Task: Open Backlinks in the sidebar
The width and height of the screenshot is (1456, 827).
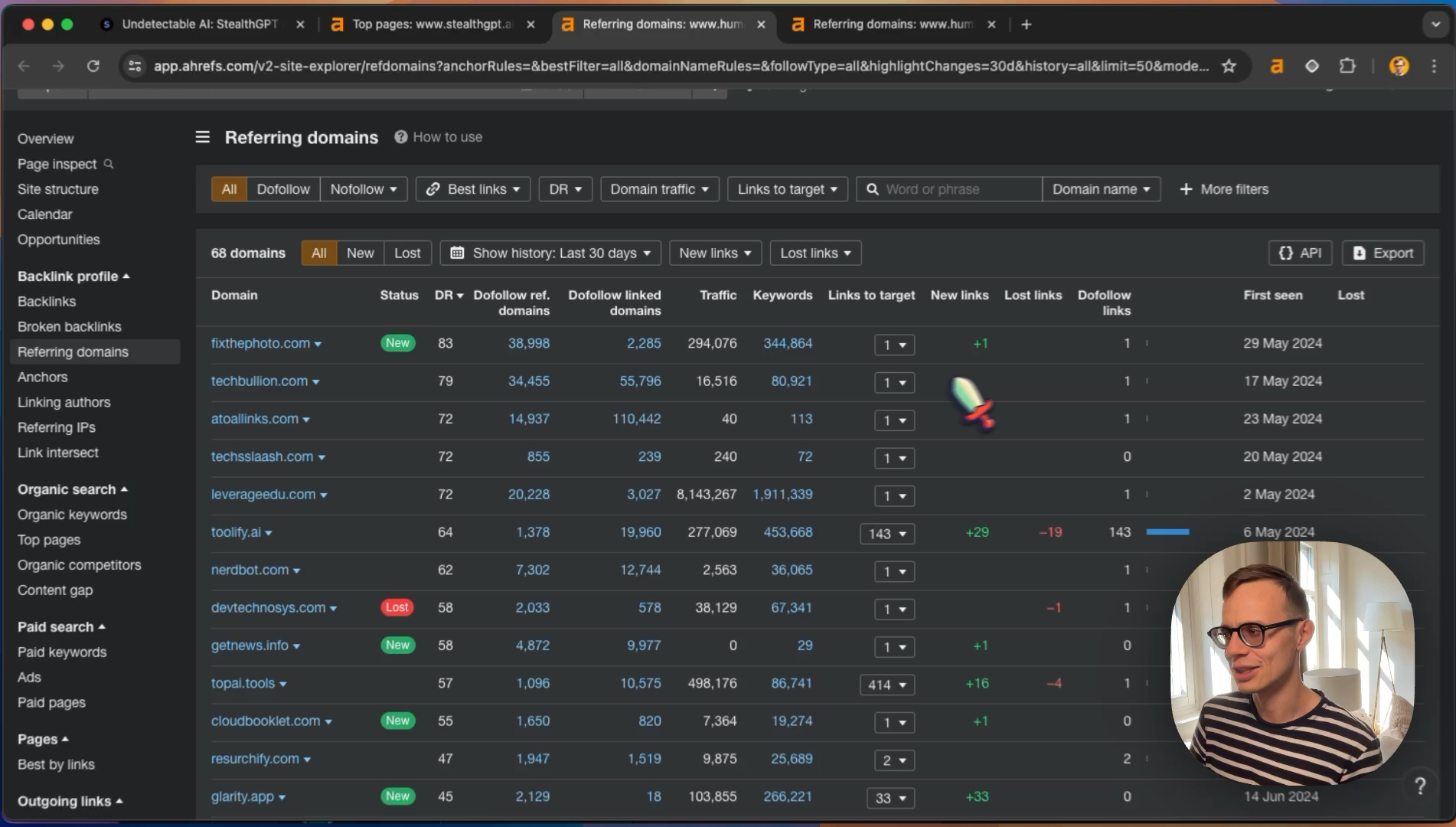Action: pos(47,302)
